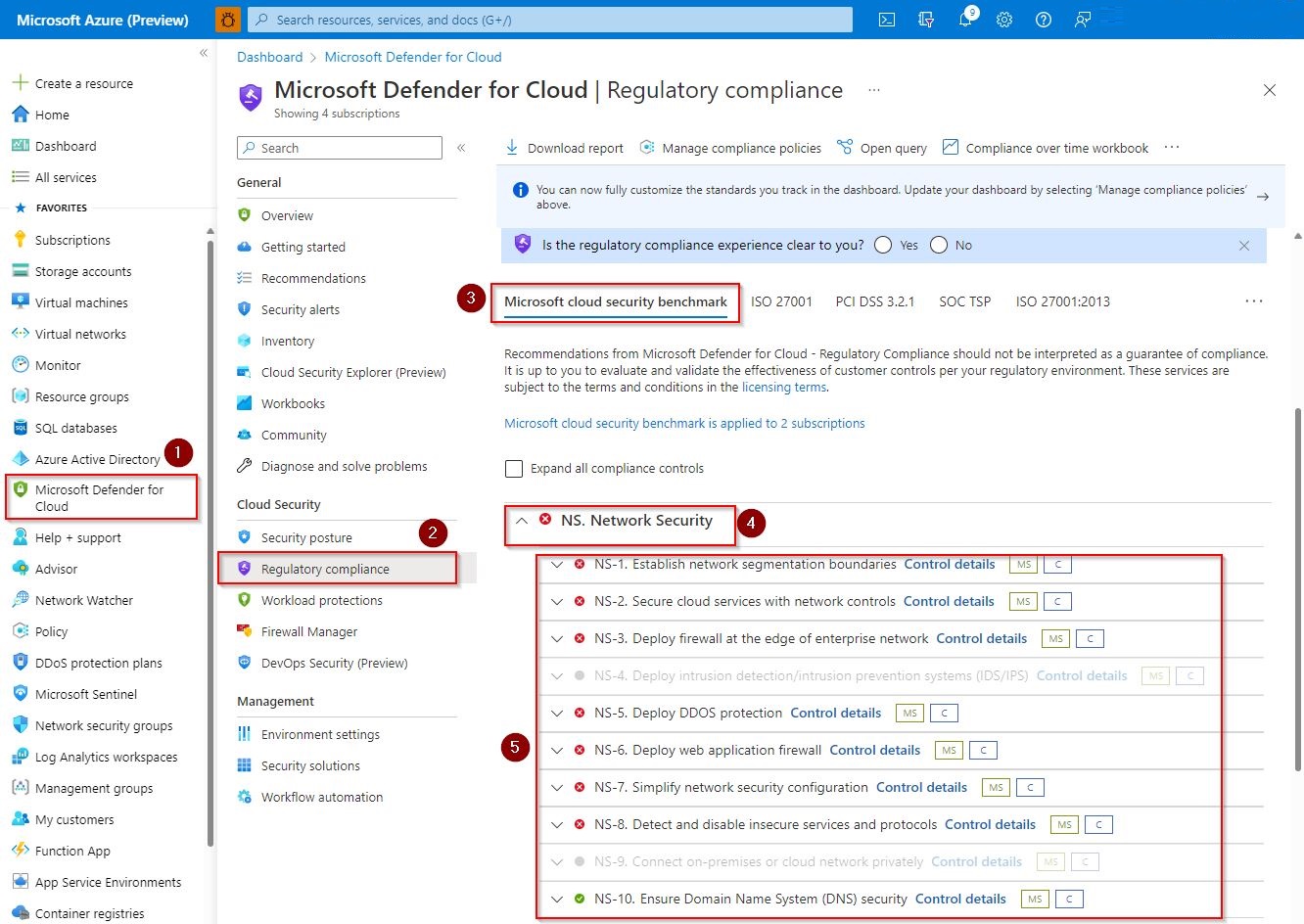Open Control details link for NS-5
The height and width of the screenshot is (924, 1304).
click(x=835, y=714)
